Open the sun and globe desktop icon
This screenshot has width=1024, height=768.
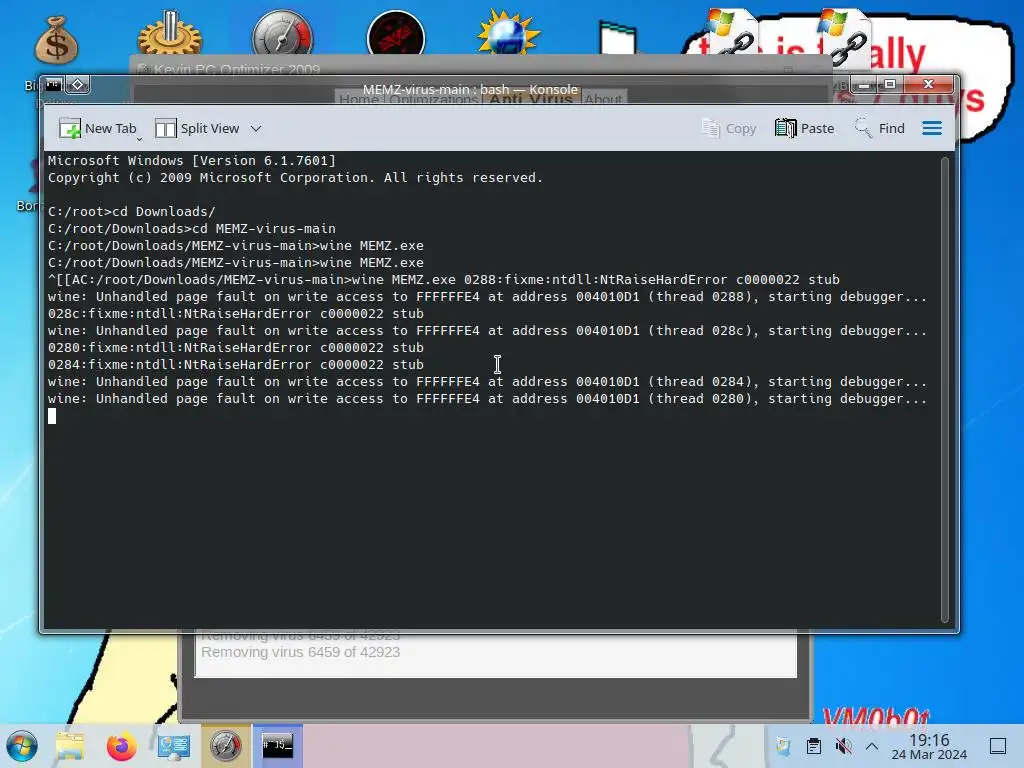[508, 33]
